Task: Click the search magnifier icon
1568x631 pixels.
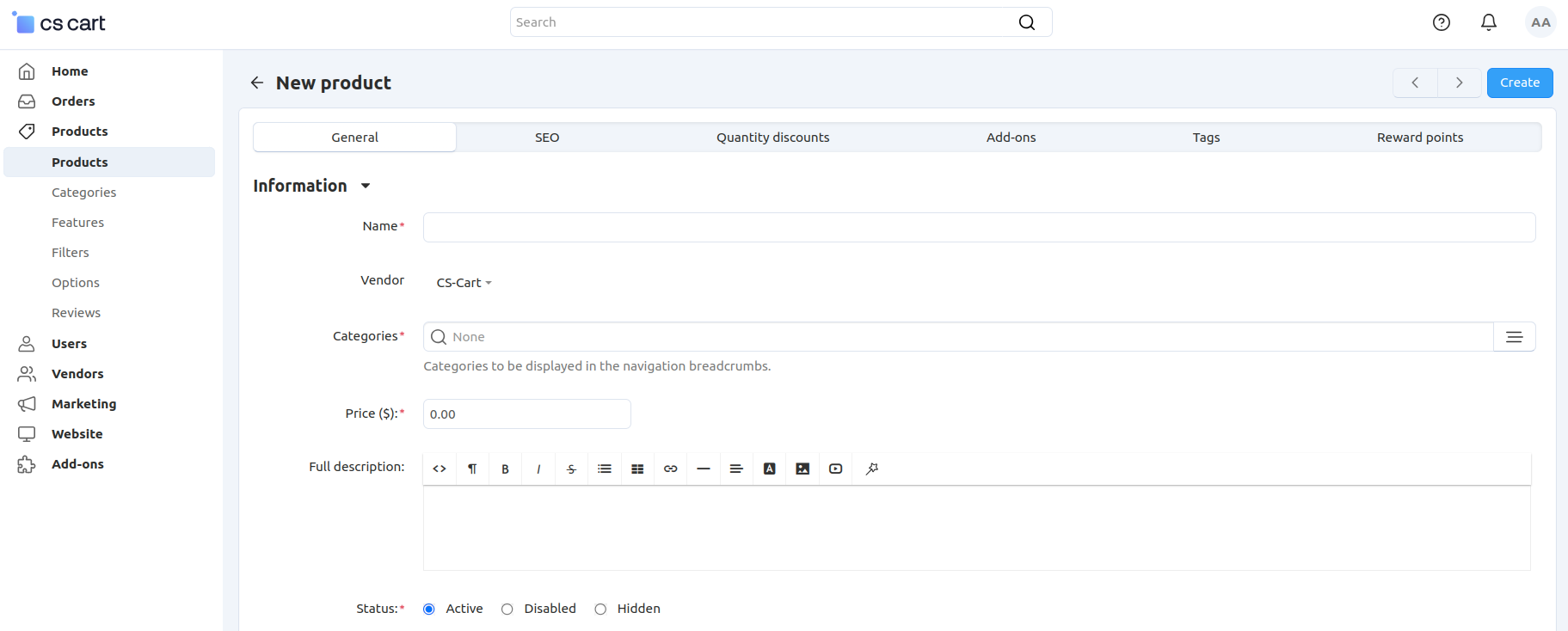Action: [x=1027, y=22]
